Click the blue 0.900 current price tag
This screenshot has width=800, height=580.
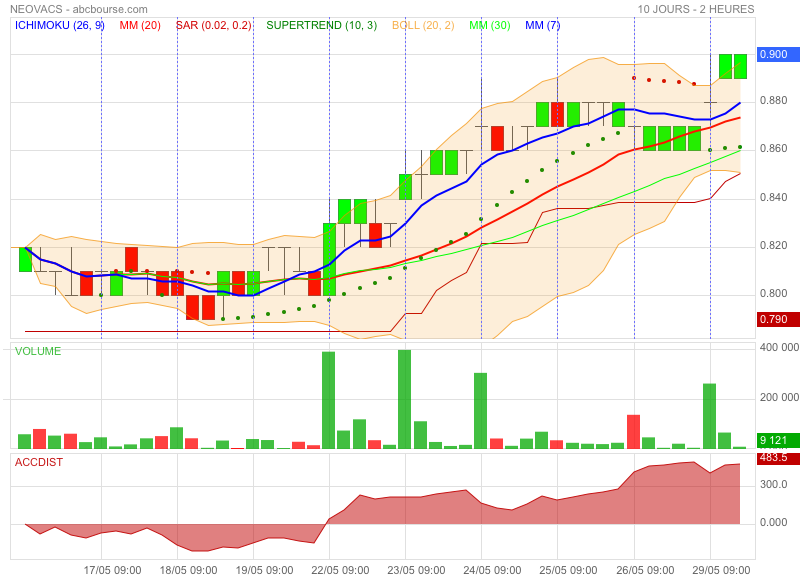tap(778, 54)
